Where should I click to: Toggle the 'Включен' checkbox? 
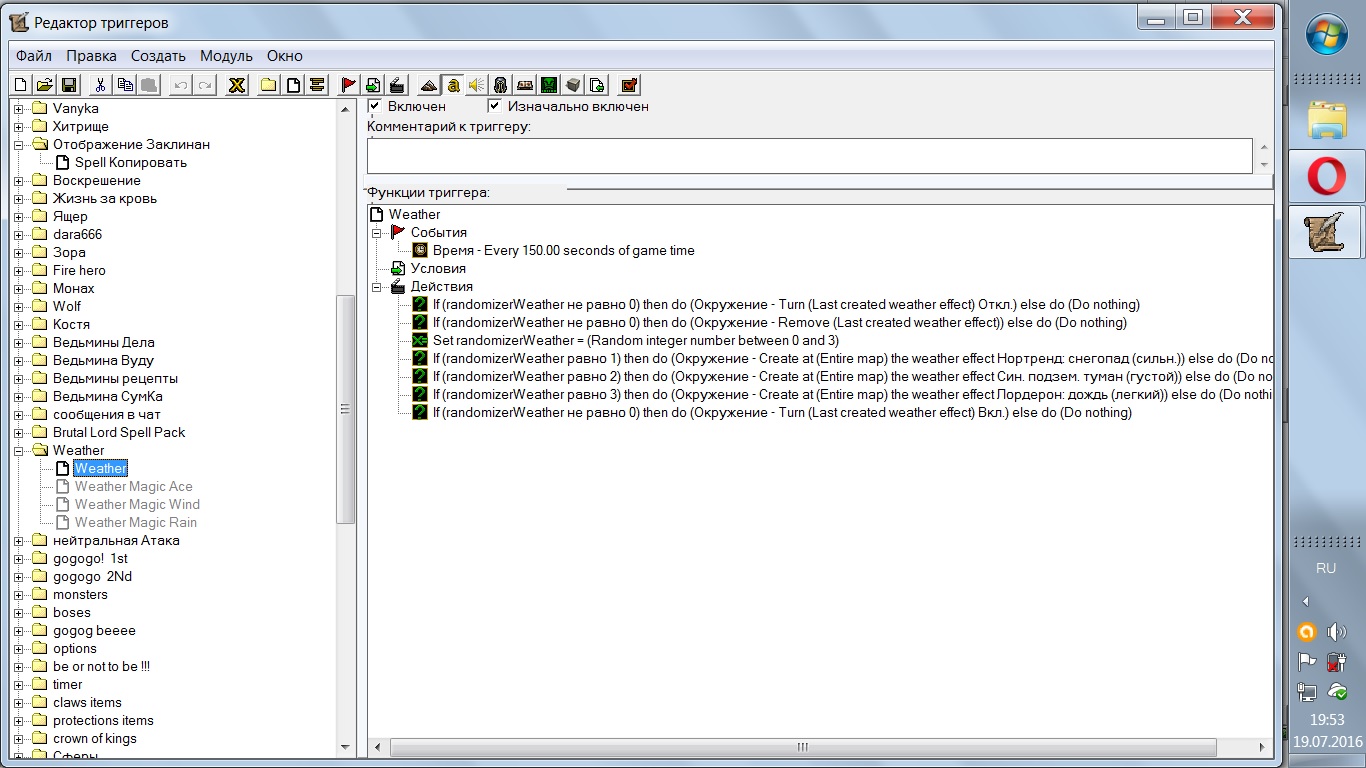(375, 106)
